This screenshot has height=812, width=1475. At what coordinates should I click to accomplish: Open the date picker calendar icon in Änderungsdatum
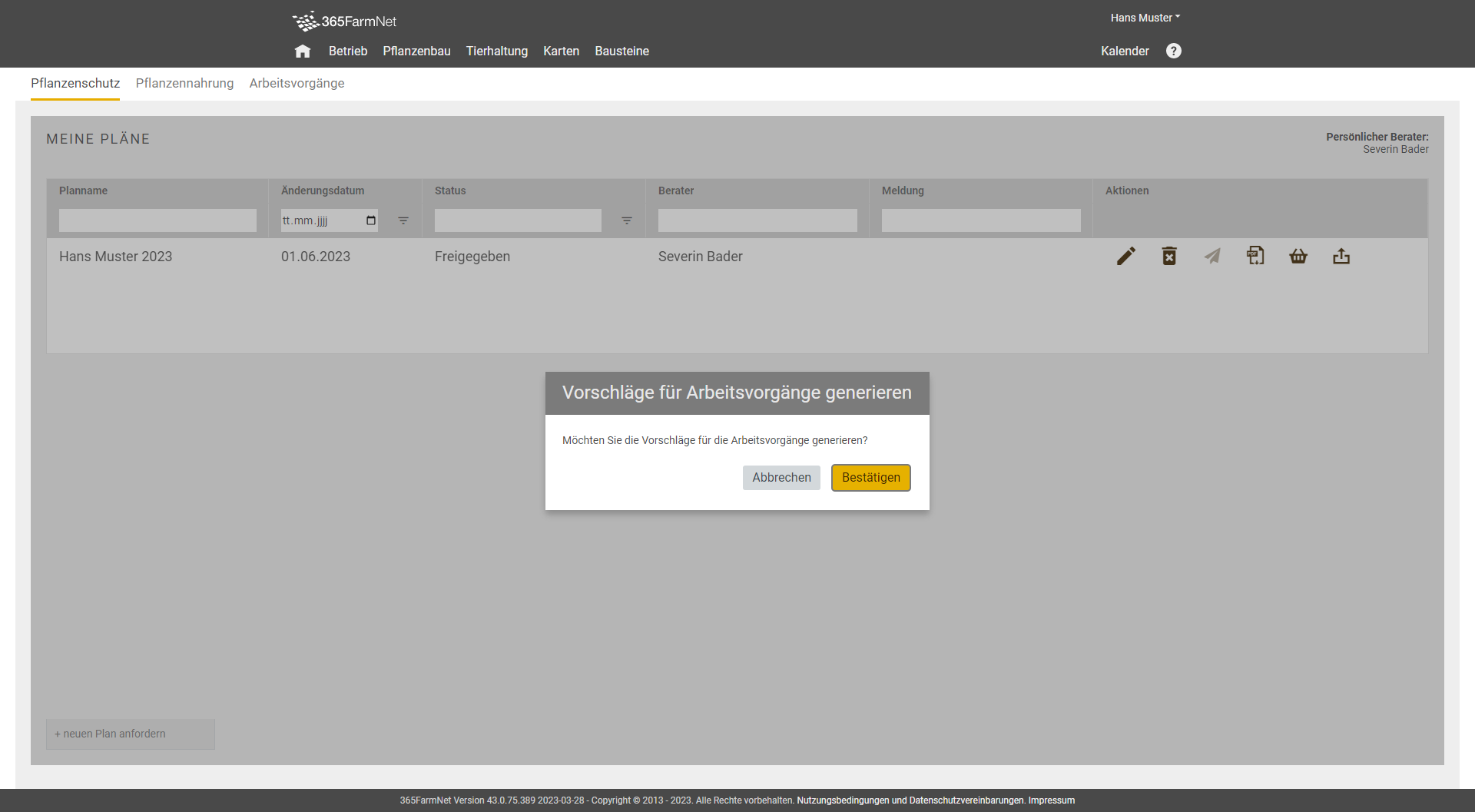[371, 220]
